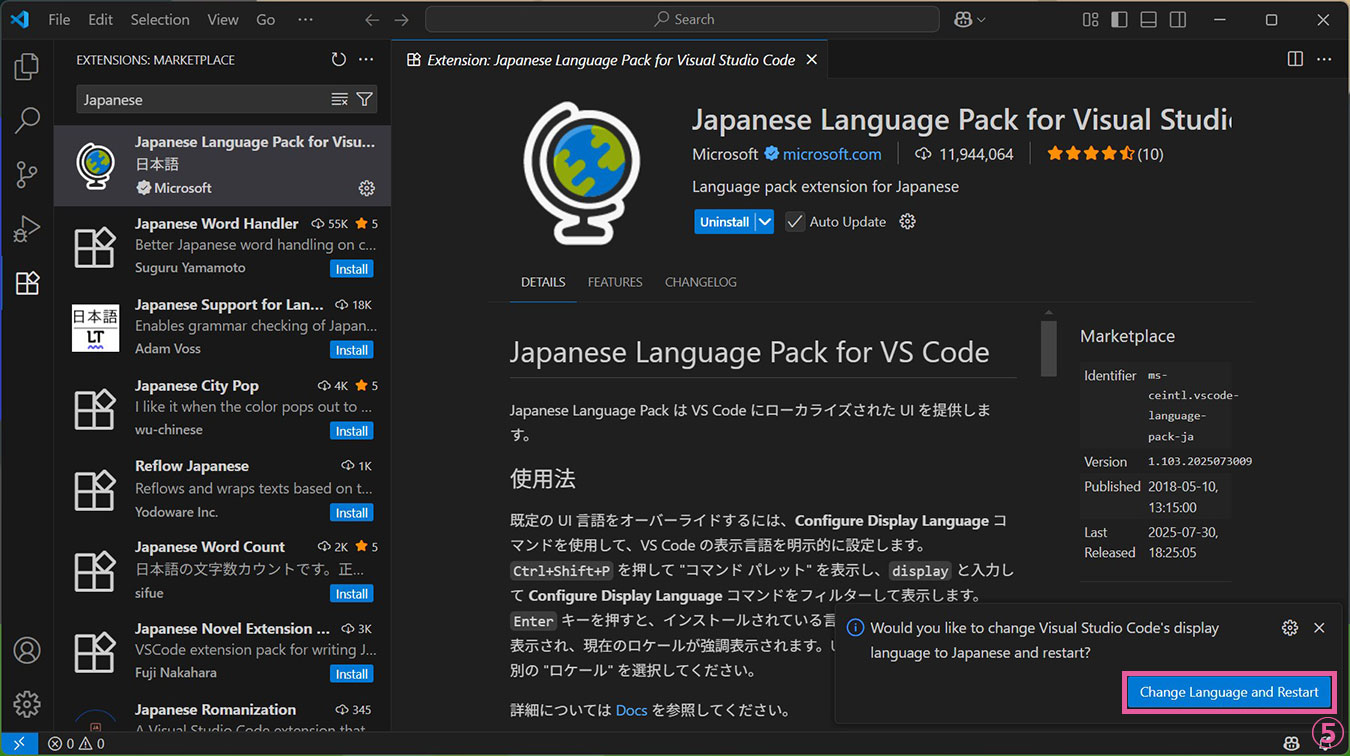Screen dimensions: 1350x756
Task: Open the View menu
Action: 223,19
